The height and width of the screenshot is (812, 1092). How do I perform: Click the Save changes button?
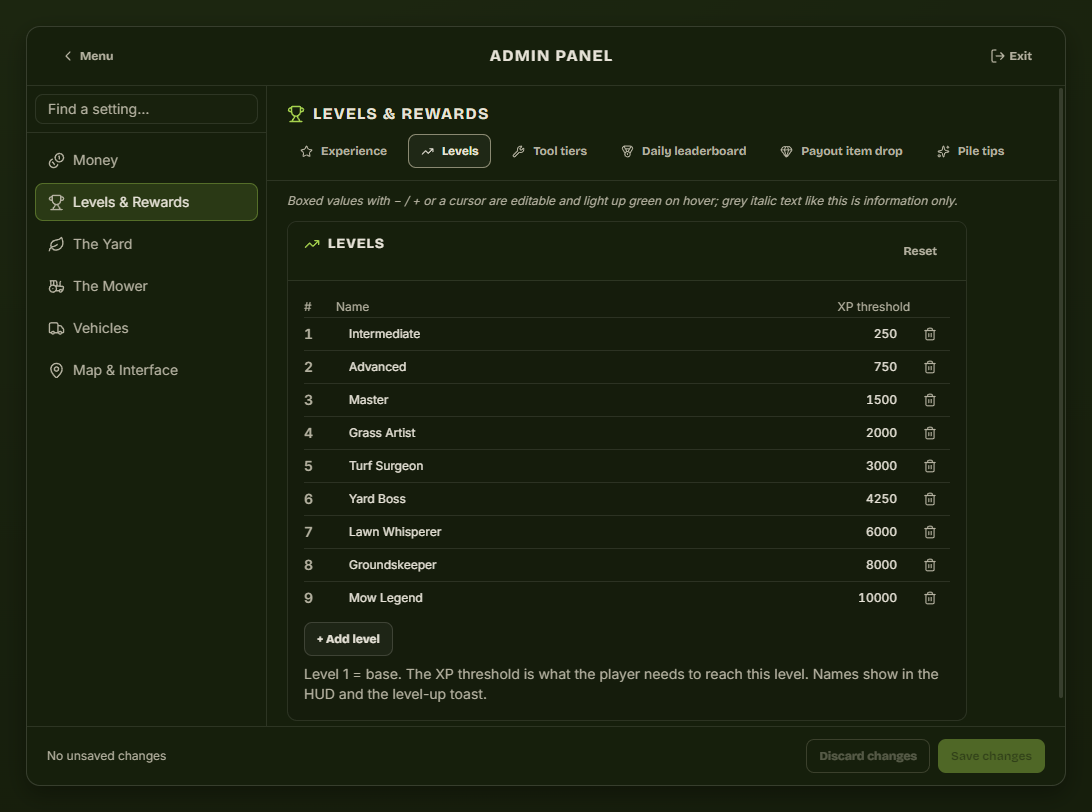click(x=991, y=756)
